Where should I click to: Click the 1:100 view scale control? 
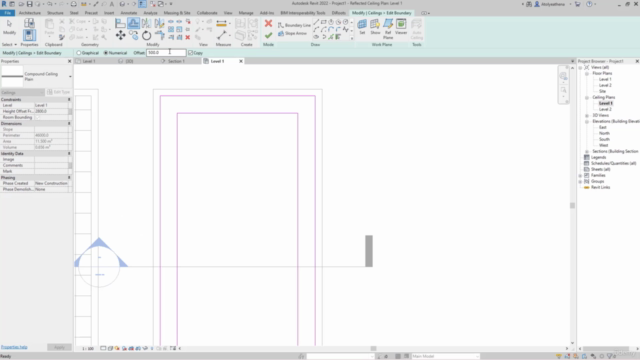click(88, 349)
